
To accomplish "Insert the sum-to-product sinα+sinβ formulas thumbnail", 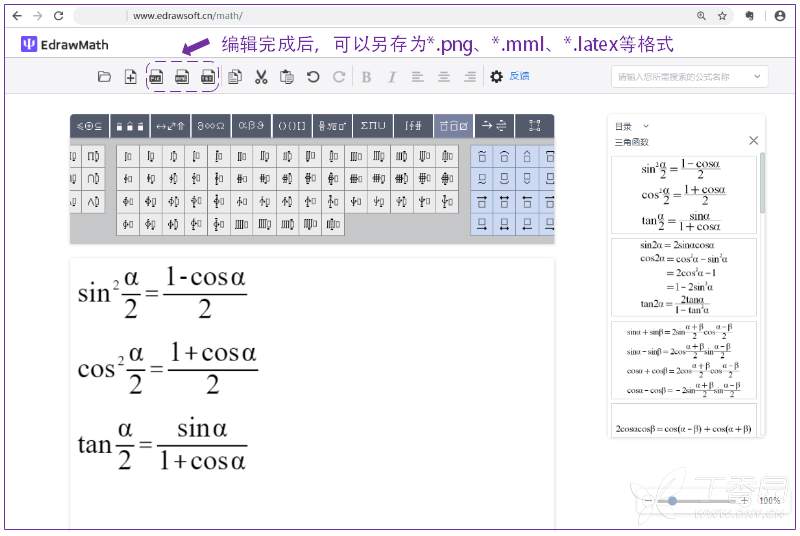I will [x=684, y=360].
